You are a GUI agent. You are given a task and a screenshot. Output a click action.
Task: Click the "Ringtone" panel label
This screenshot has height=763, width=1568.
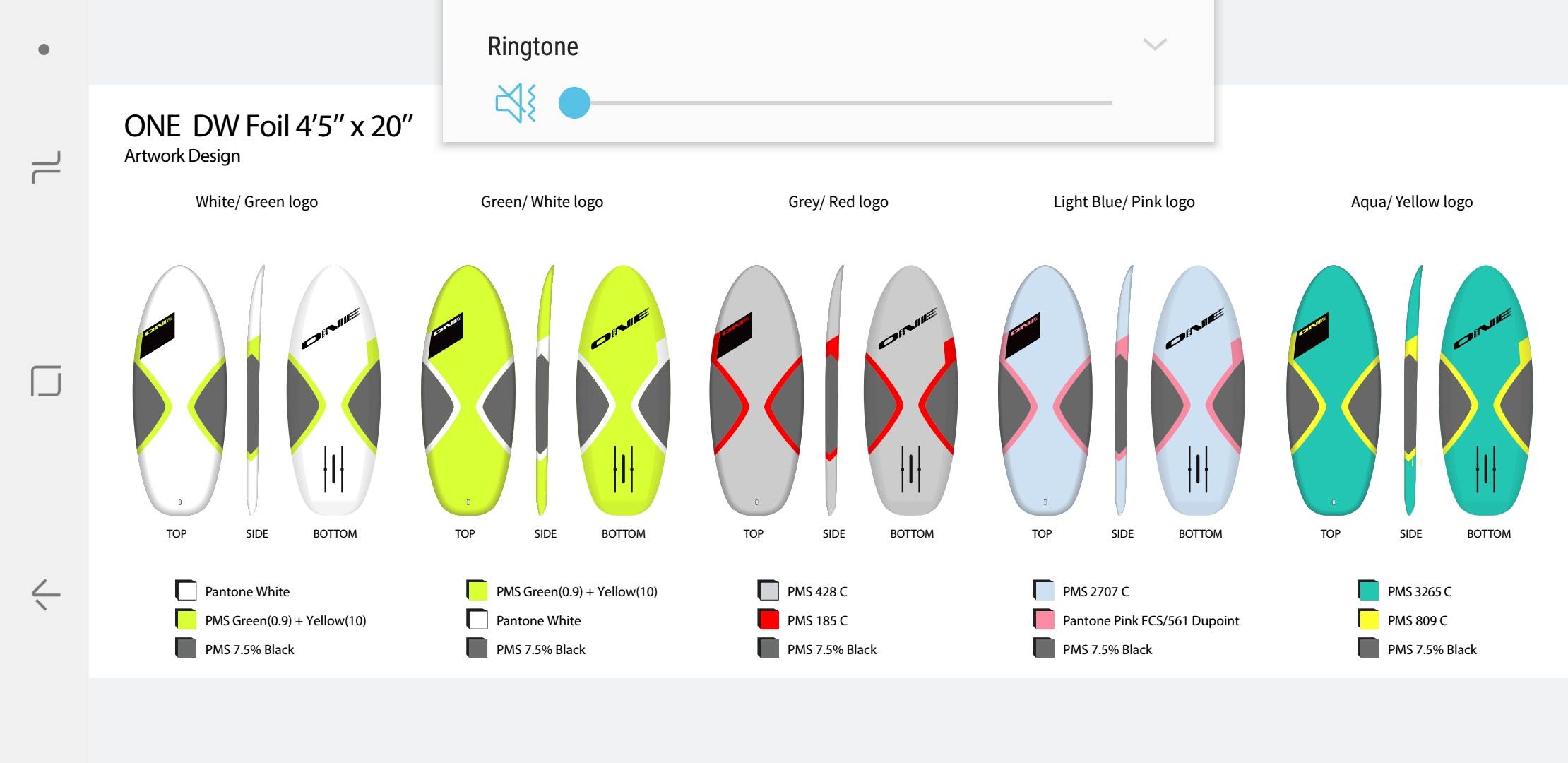(533, 47)
